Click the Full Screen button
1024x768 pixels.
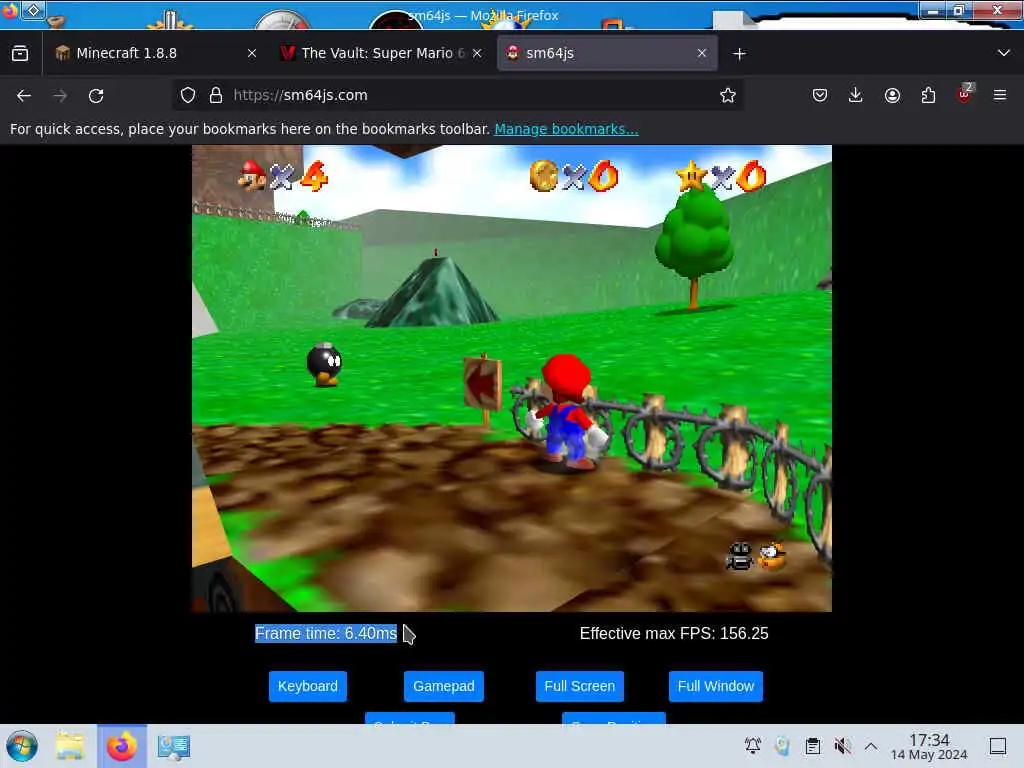pyautogui.click(x=580, y=686)
